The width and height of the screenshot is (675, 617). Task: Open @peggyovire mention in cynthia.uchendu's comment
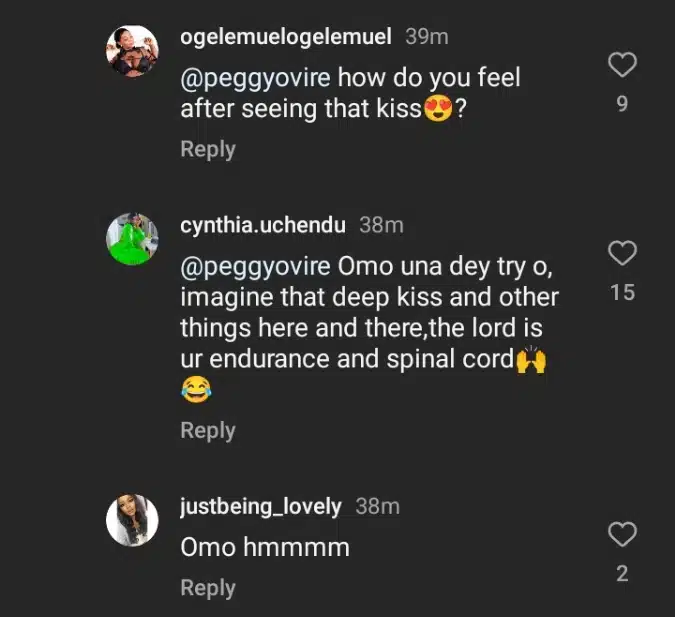pos(255,268)
